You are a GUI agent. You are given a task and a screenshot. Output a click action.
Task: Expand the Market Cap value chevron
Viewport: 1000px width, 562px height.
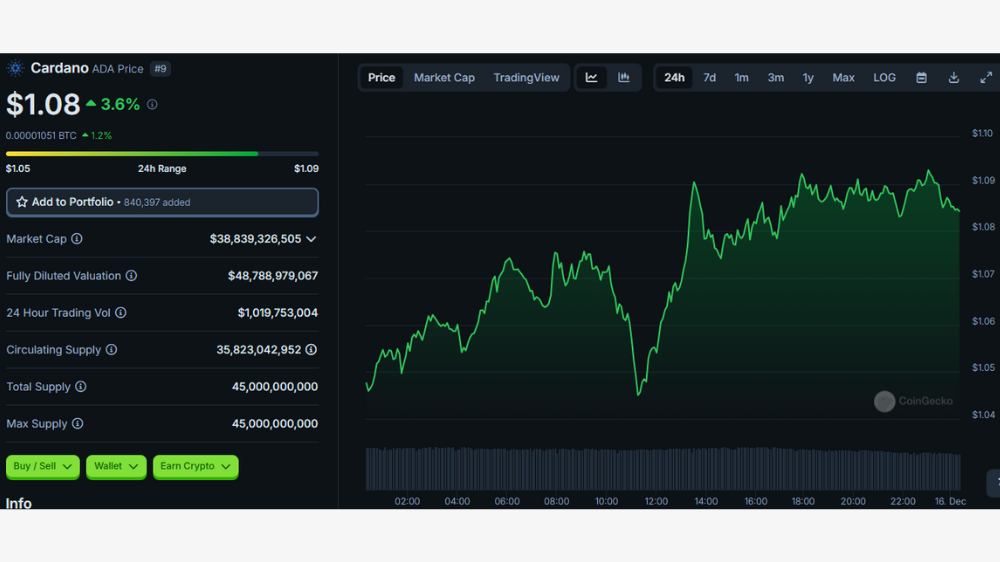(x=311, y=239)
